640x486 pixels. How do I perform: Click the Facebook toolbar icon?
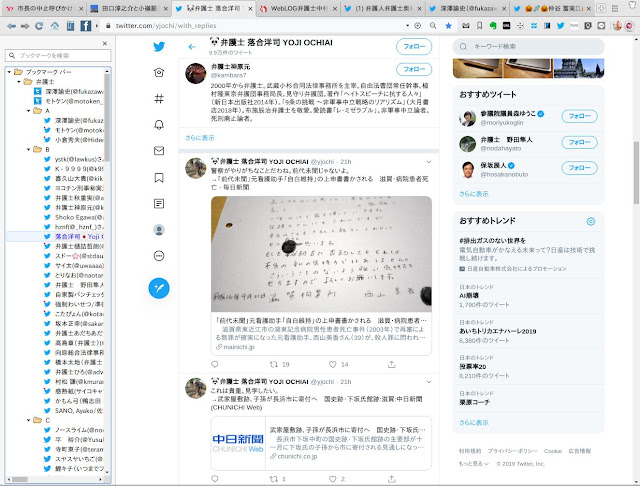[x=86, y=26]
